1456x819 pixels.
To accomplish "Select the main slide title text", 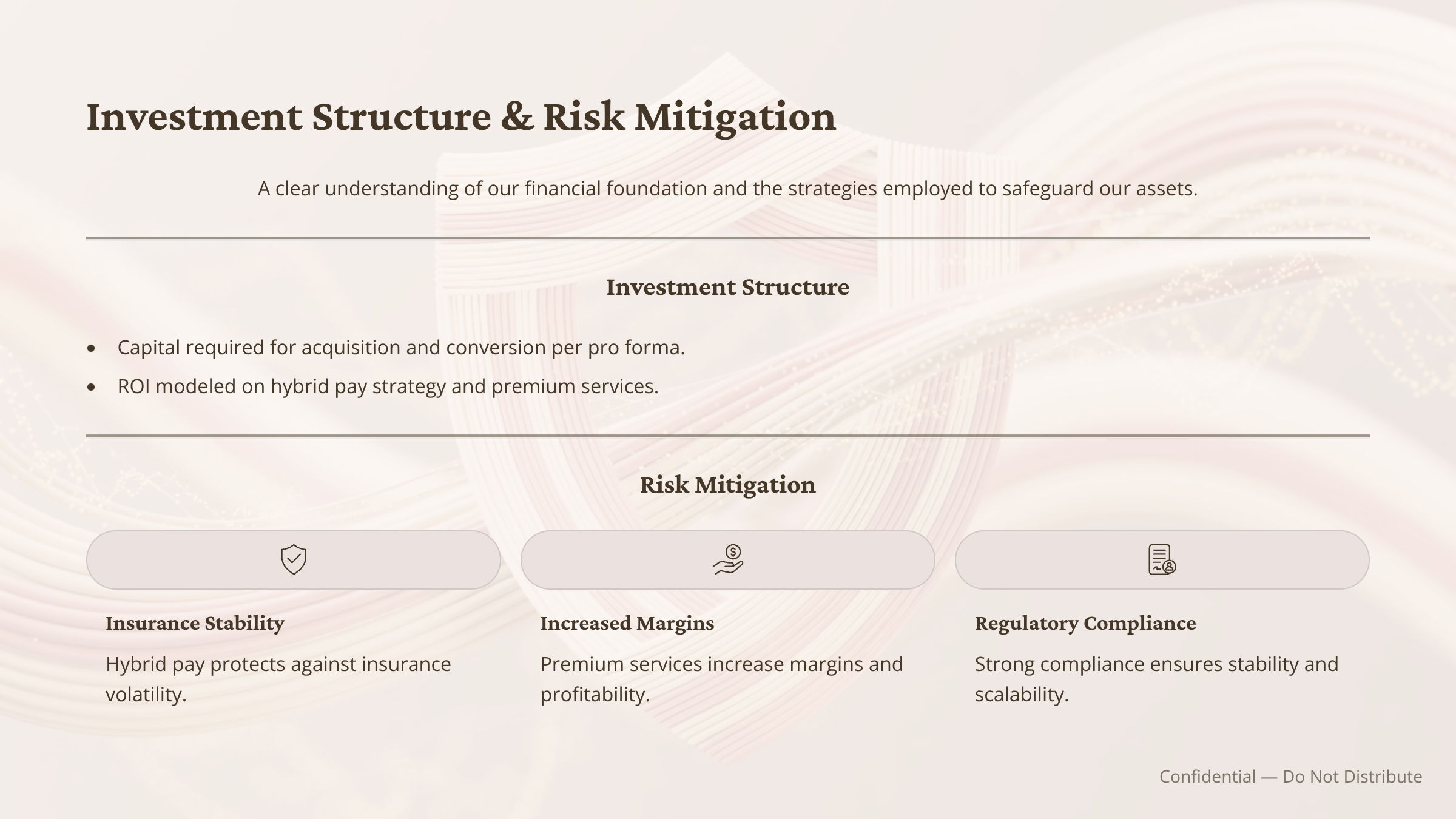I will click(x=461, y=116).
